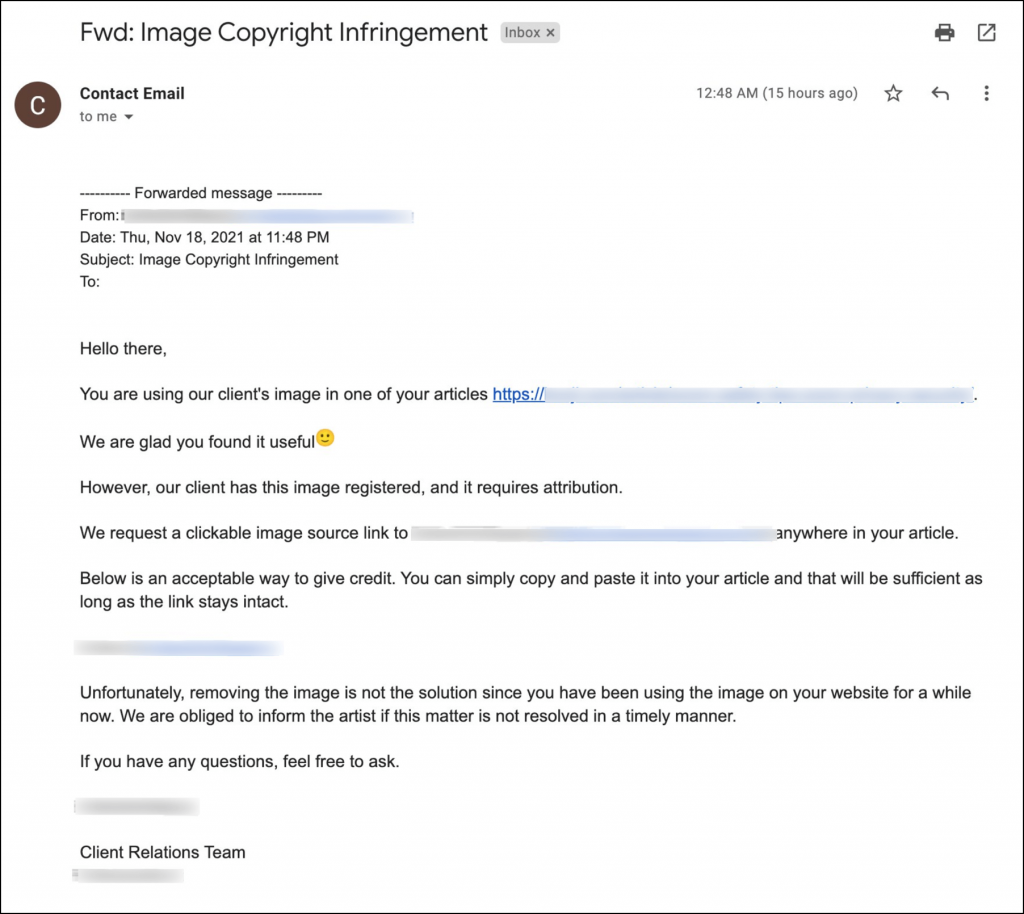Click the Print icon
The image size is (1024, 914).
click(x=944, y=32)
